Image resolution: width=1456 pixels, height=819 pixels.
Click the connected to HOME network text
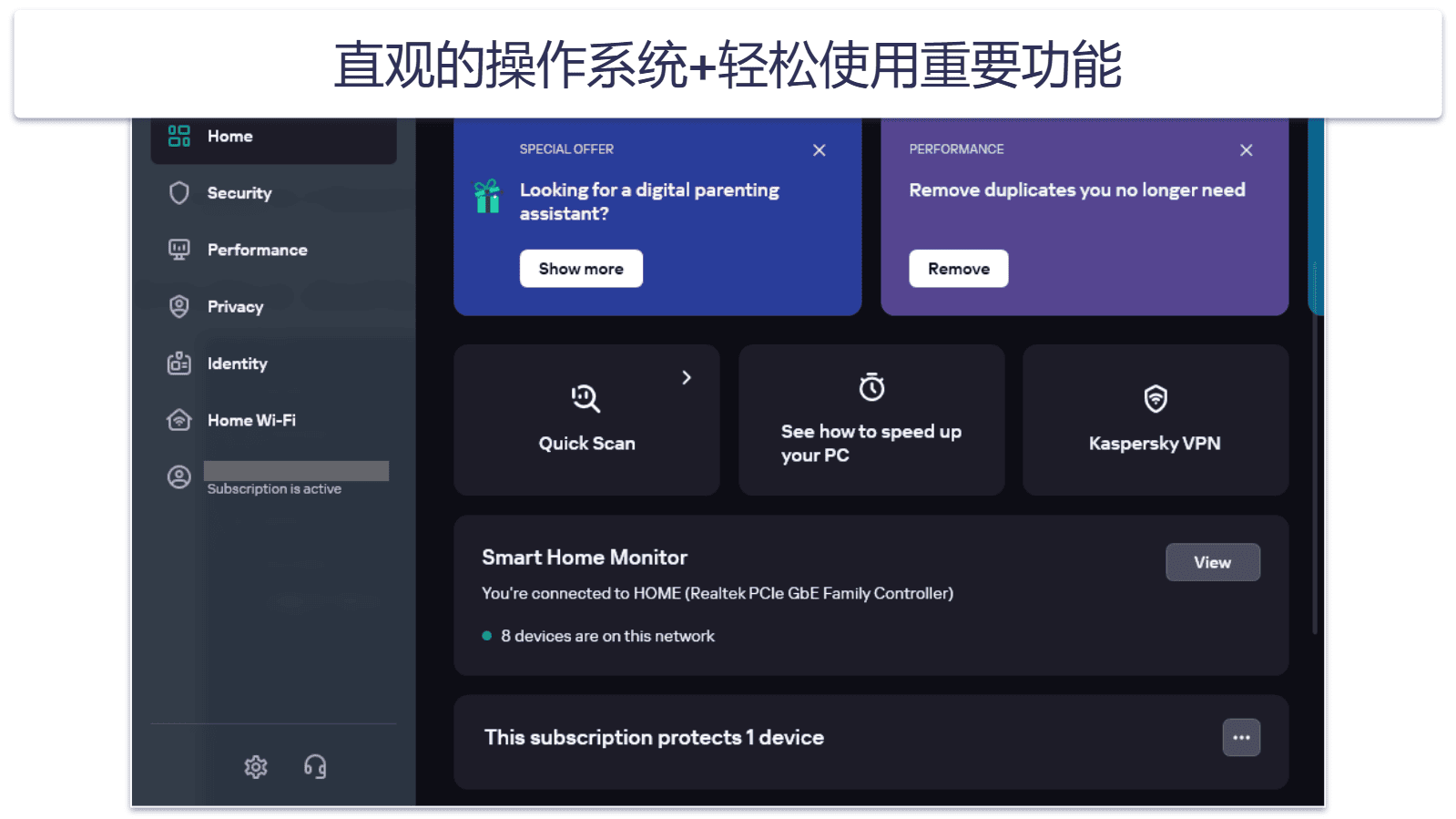718,594
